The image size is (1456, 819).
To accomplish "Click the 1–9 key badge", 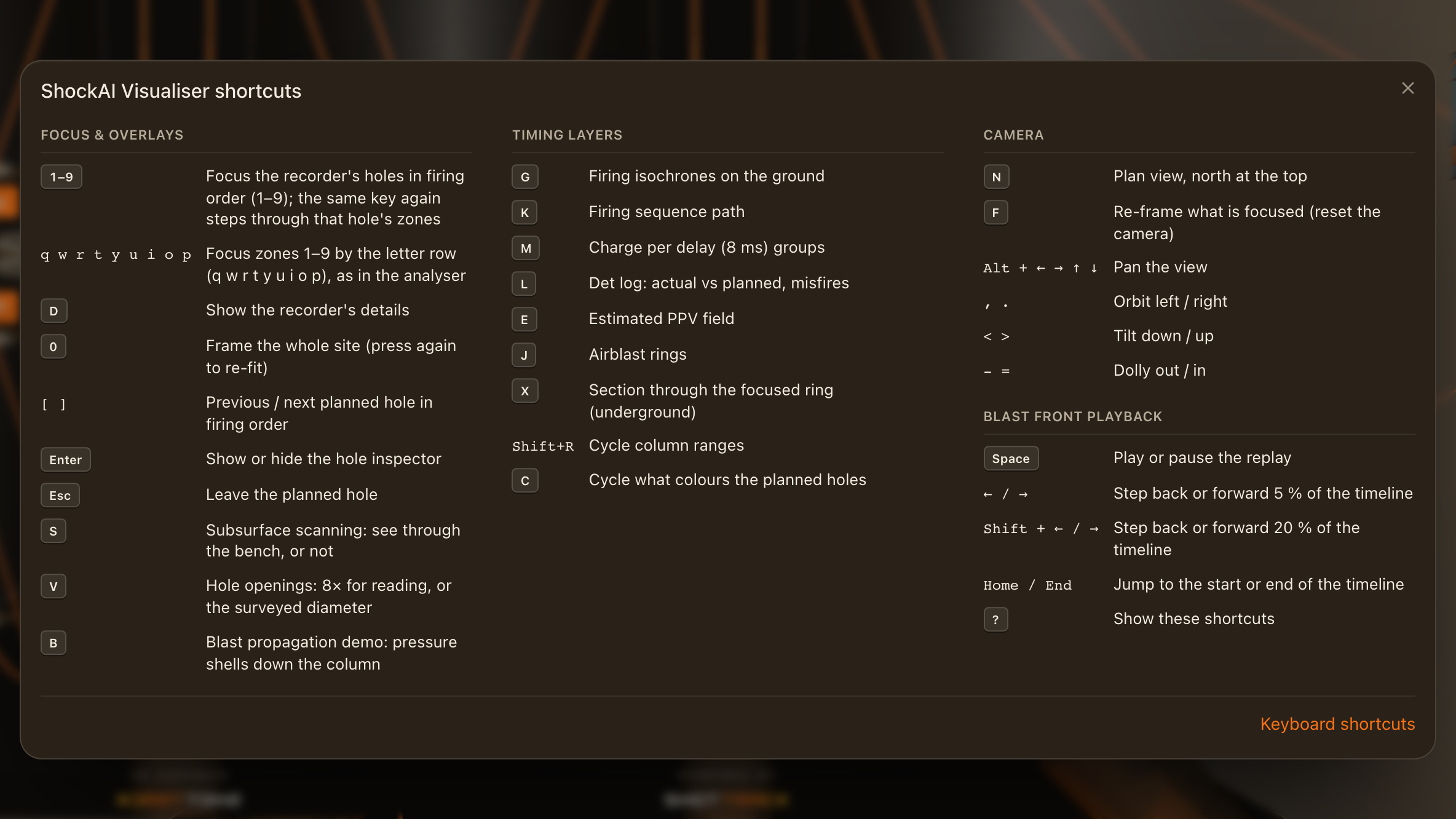I will [61, 177].
